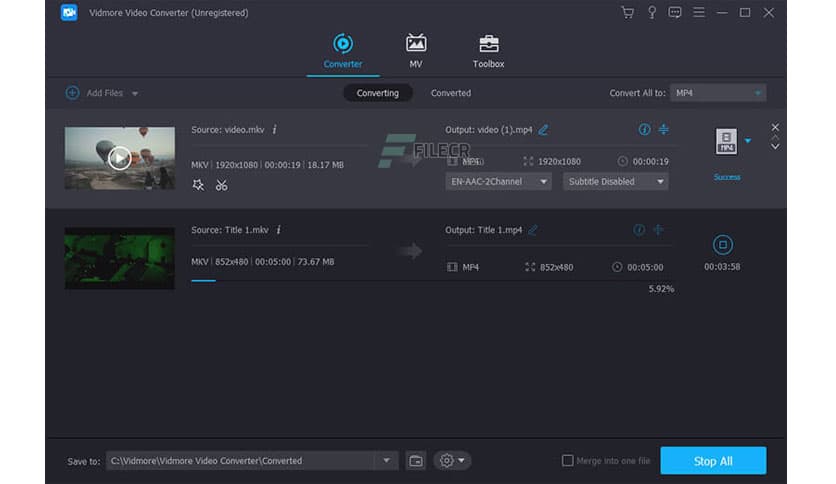Move video.mkv item up
The height and width of the screenshot is (484, 836).
[775, 138]
